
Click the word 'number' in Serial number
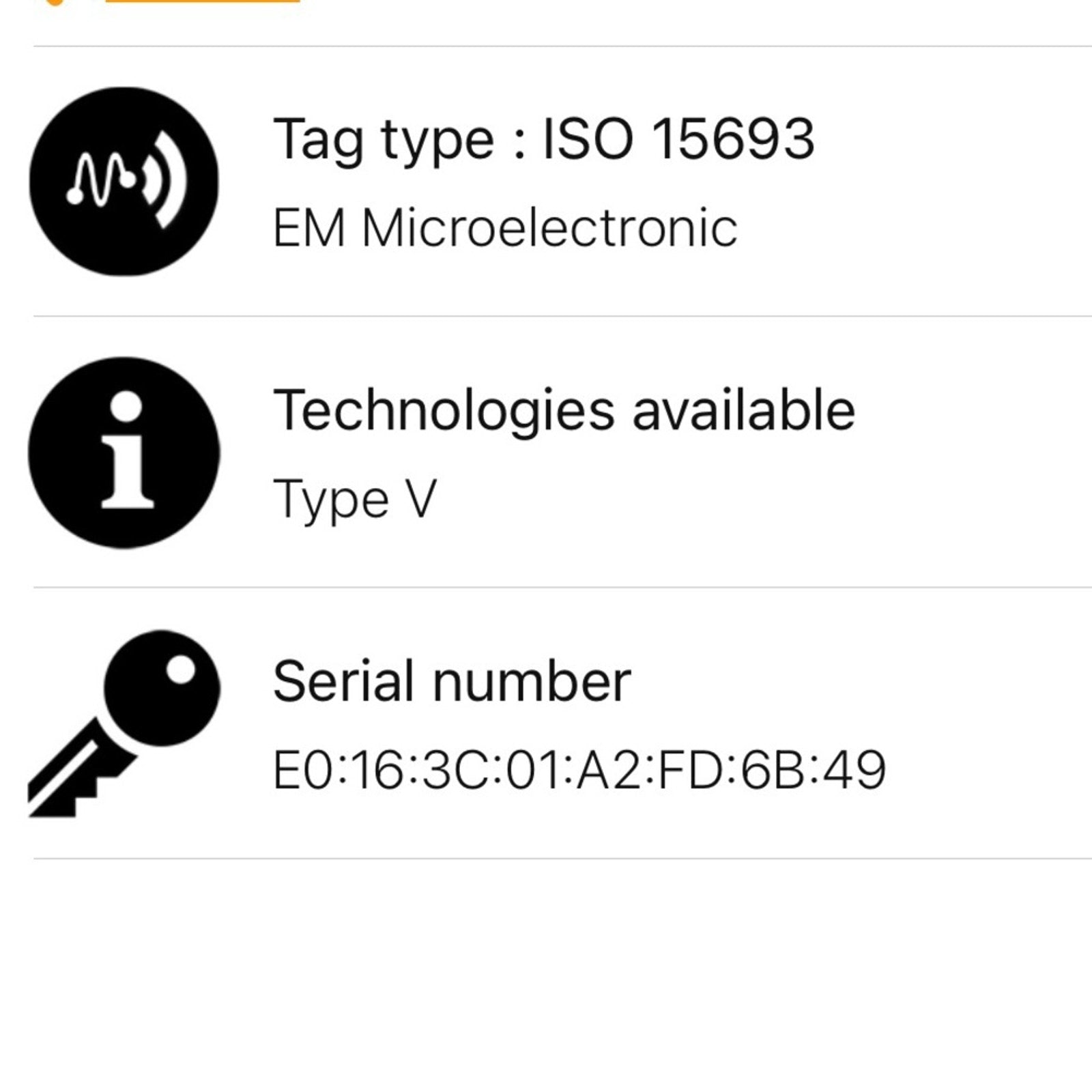[x=532, y=681]
